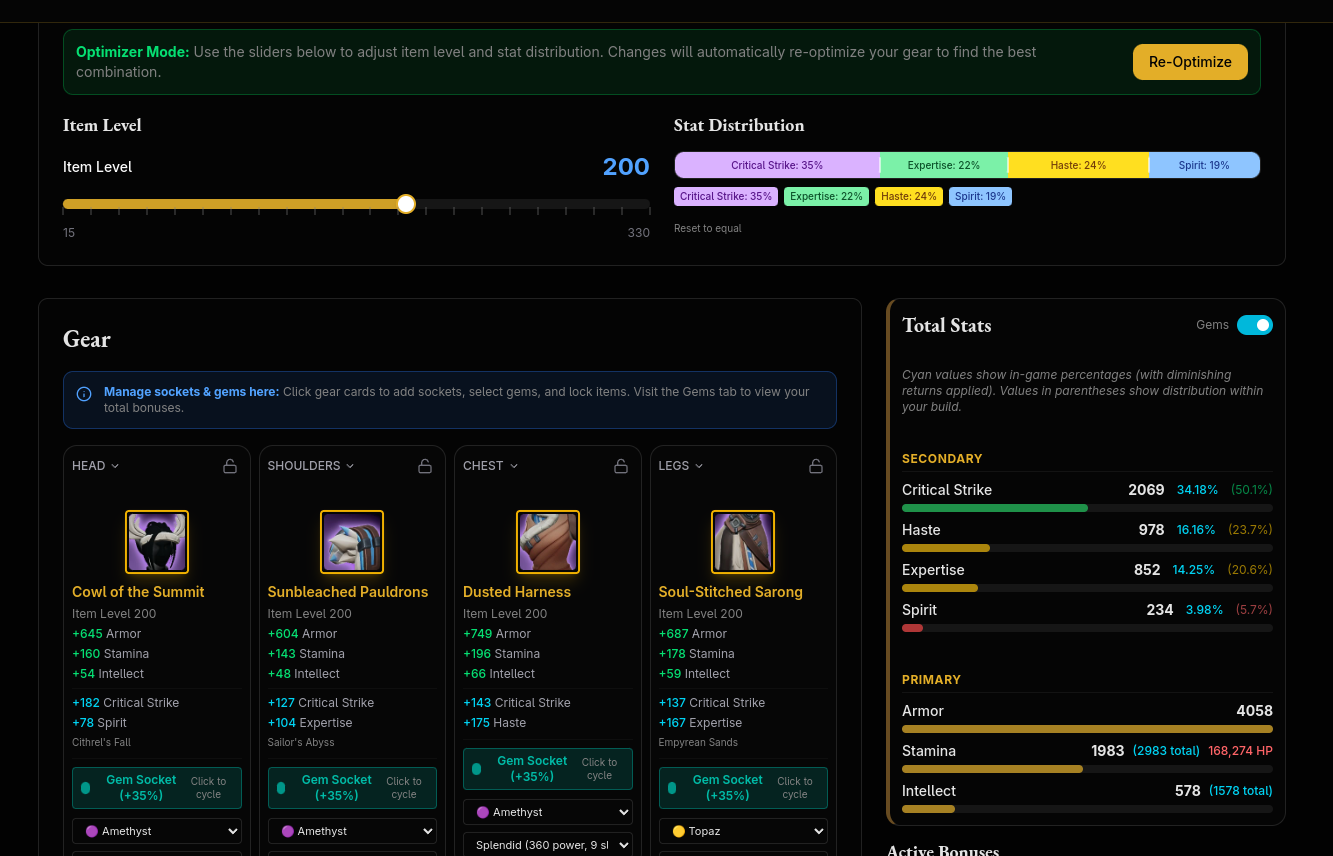Click the gem socket icon on LEGS card
Viewport: 1333px width, 856px height.
[x=672, y=788]
